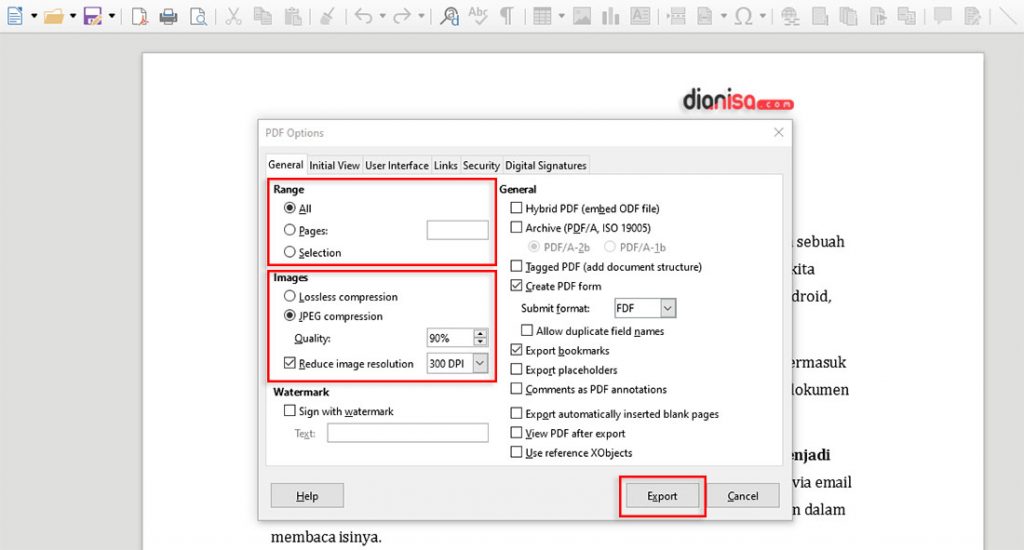The height and width of the screenshot is (550, 1024).
Task: Switch to the Links tab
Action: tap(445, 165)
